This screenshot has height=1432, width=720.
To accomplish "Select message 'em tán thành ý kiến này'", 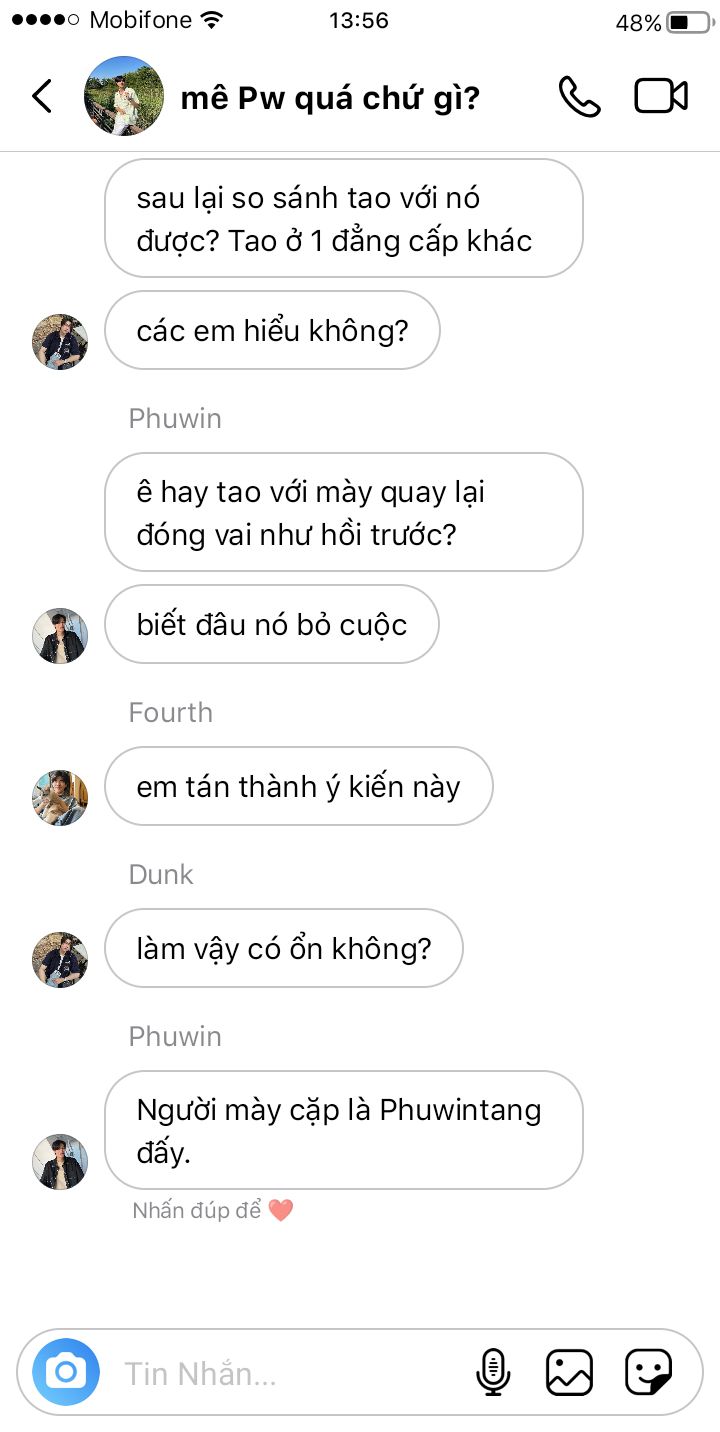I will (x=299, y=787).
